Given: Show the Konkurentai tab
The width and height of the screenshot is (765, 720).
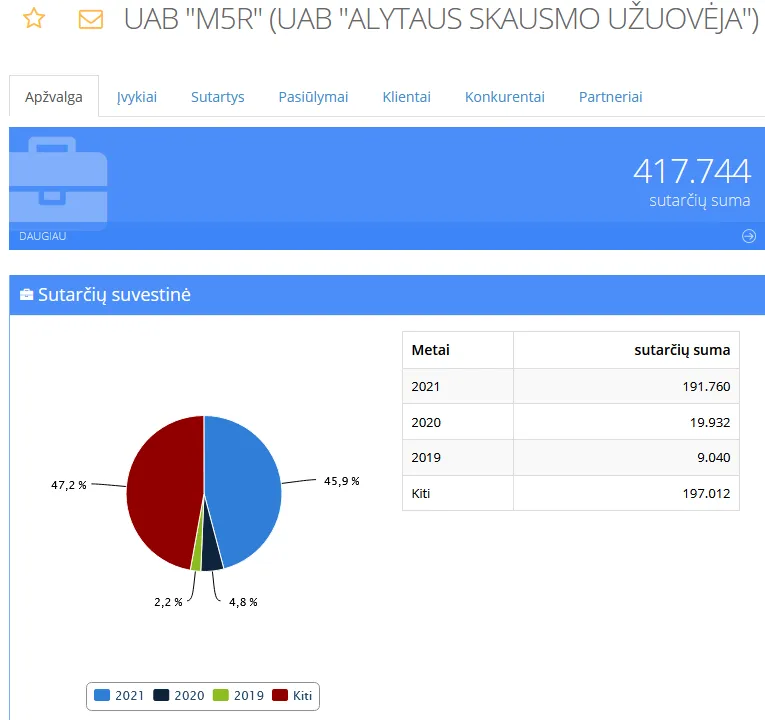Looking at the screenshot, I should coord(504,97).
